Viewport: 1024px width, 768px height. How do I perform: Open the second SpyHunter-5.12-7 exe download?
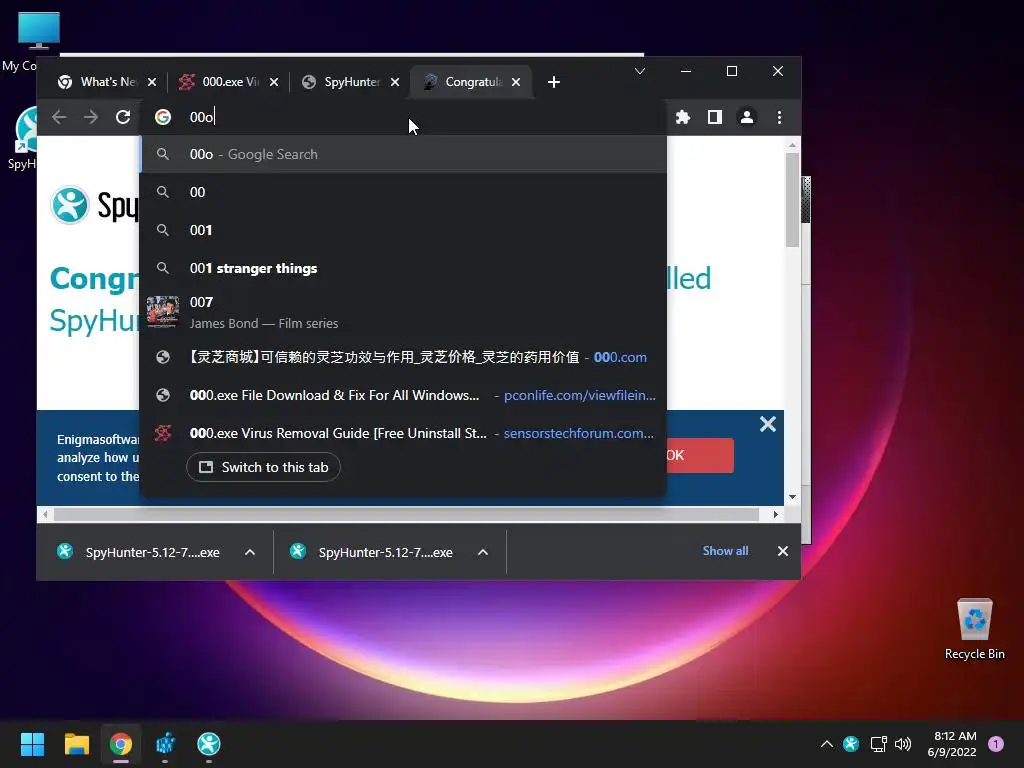374,552
